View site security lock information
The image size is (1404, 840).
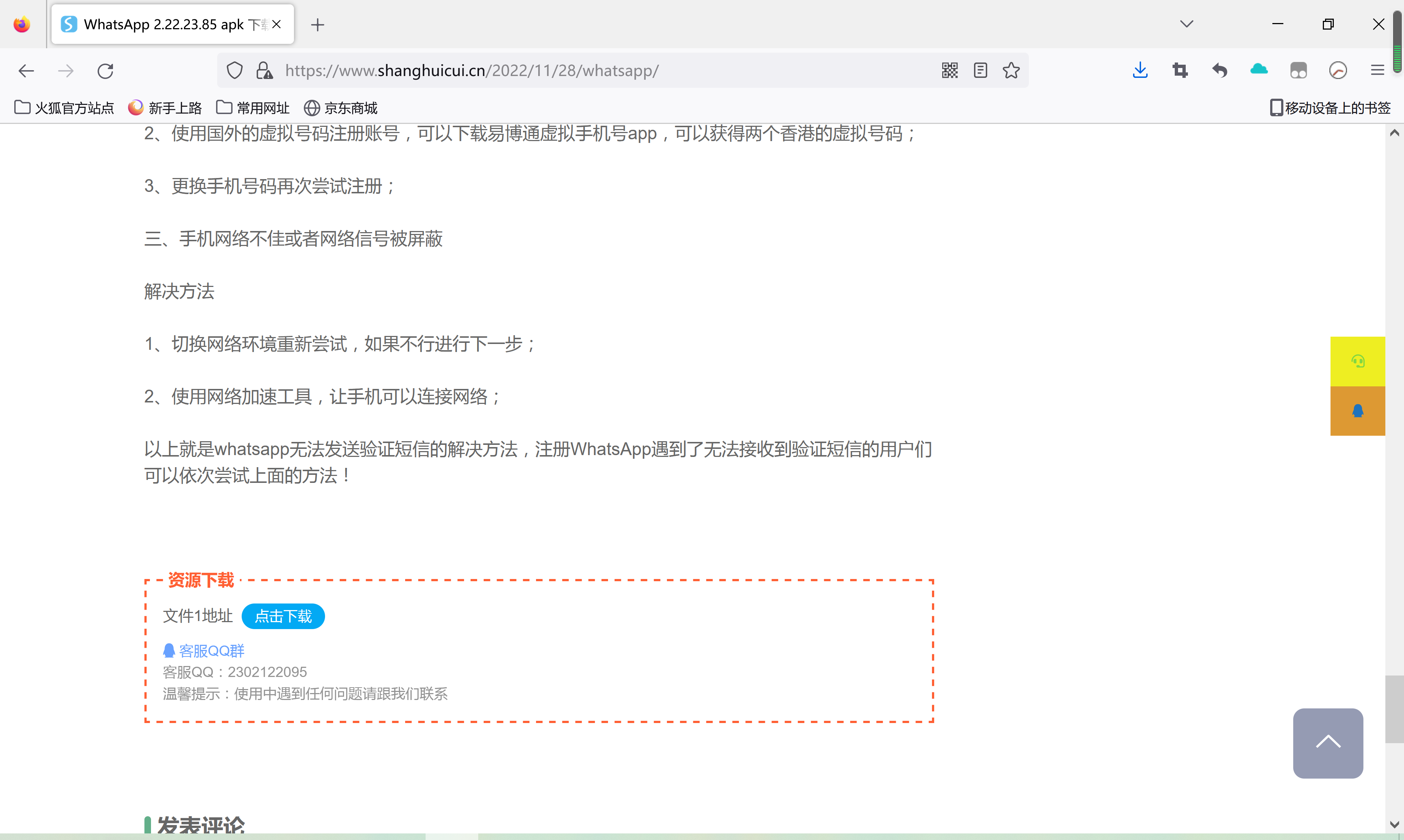pyautogui.click(x=264, y=71)
